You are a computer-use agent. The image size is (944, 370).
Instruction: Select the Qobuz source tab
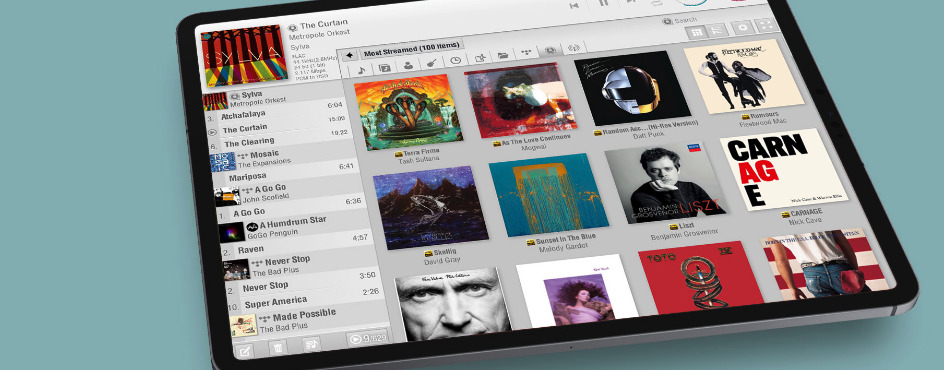click(549, 51)
